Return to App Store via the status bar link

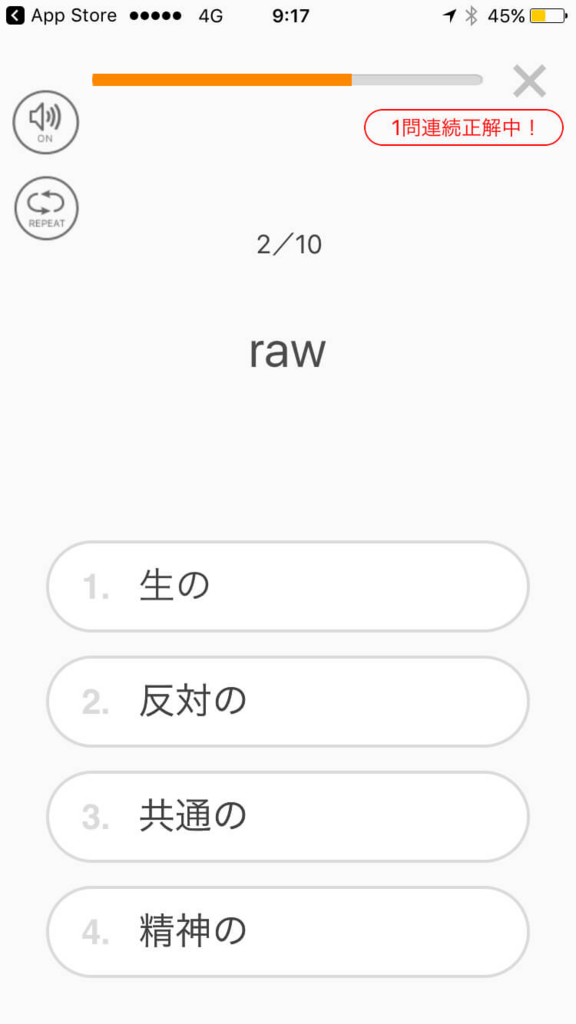60,15
